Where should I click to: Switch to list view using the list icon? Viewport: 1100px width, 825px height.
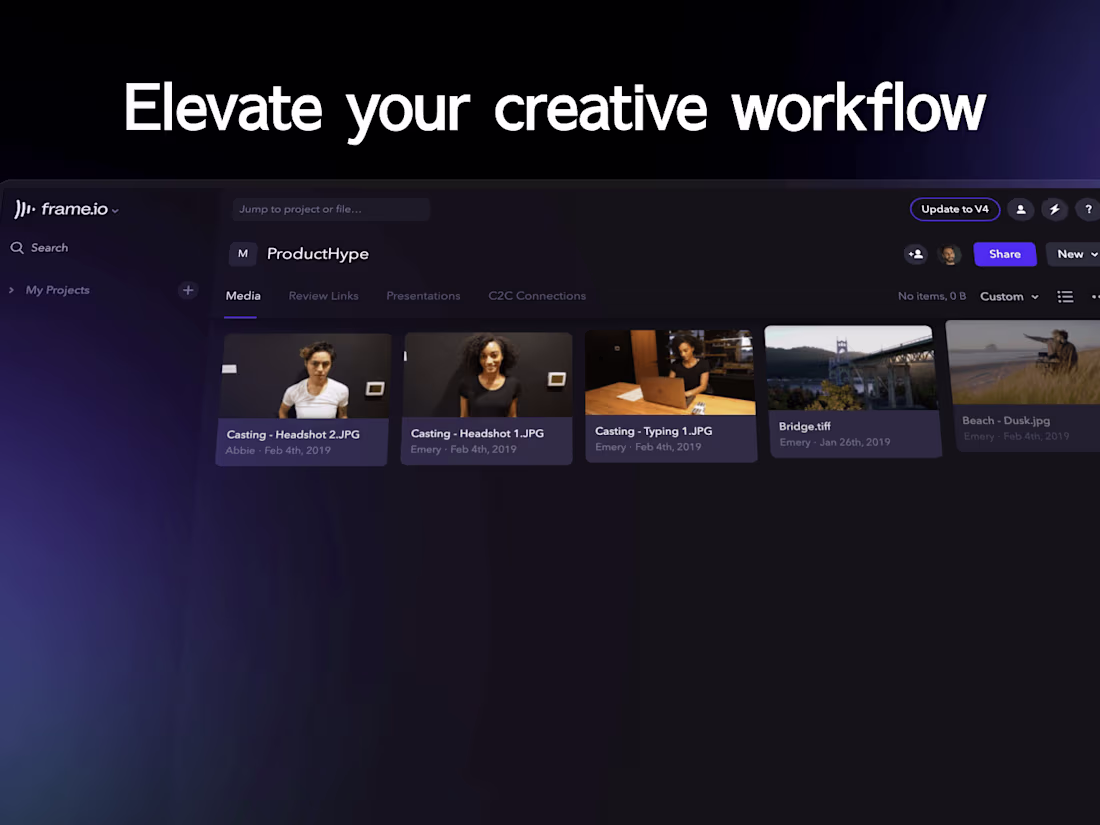tap(1065, 296)
